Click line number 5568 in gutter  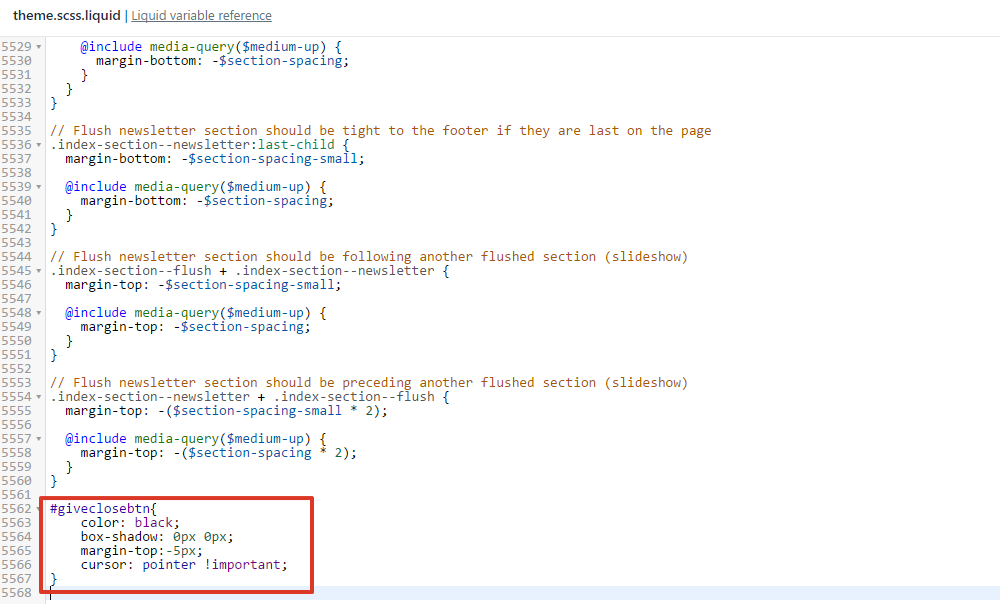tap(17, 593)
